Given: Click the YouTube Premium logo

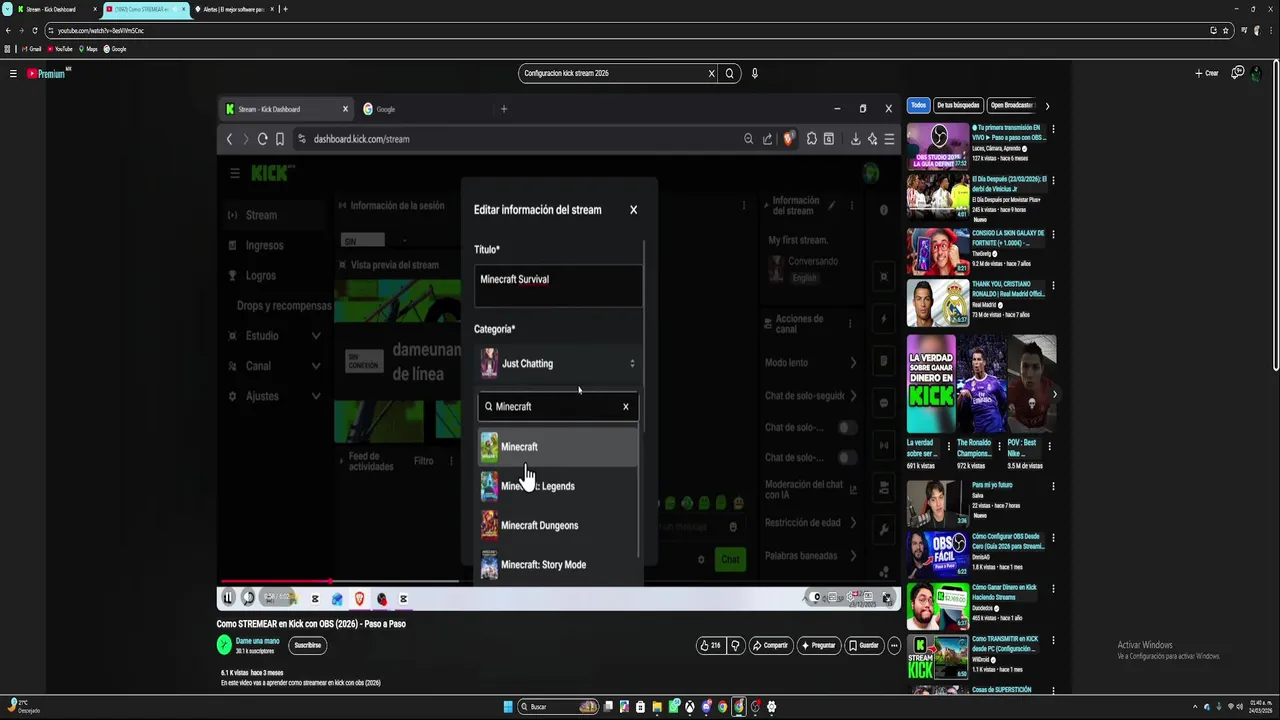Looking at the screenshot, I should point(48,73).
